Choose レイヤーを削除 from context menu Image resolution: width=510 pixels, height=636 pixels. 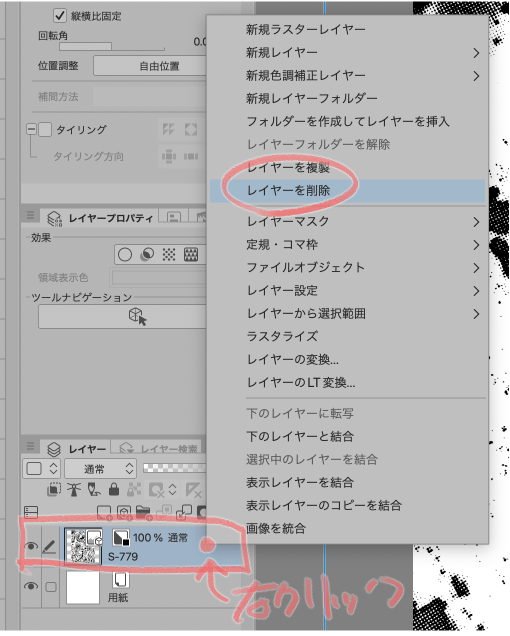pyautogui.click(x=347, y=191)
